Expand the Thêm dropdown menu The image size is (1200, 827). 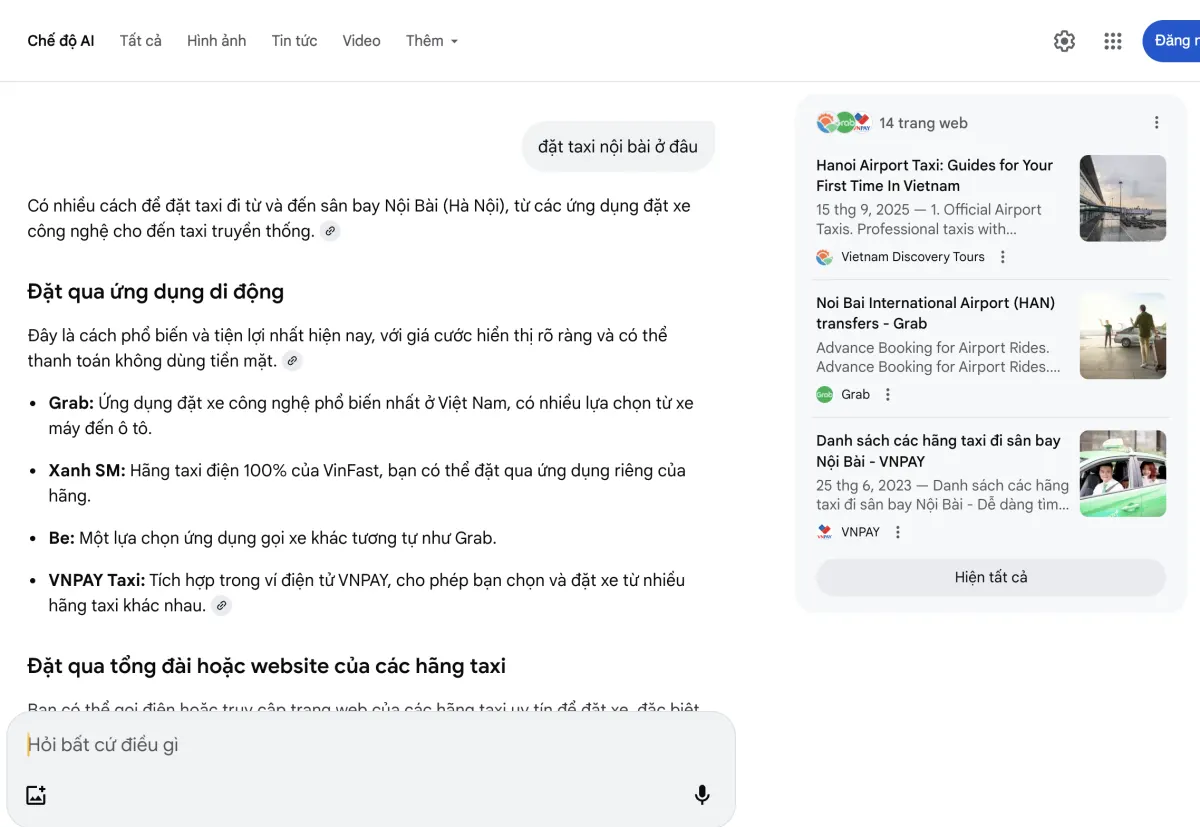pyautogui.click(x=432, y=41)
